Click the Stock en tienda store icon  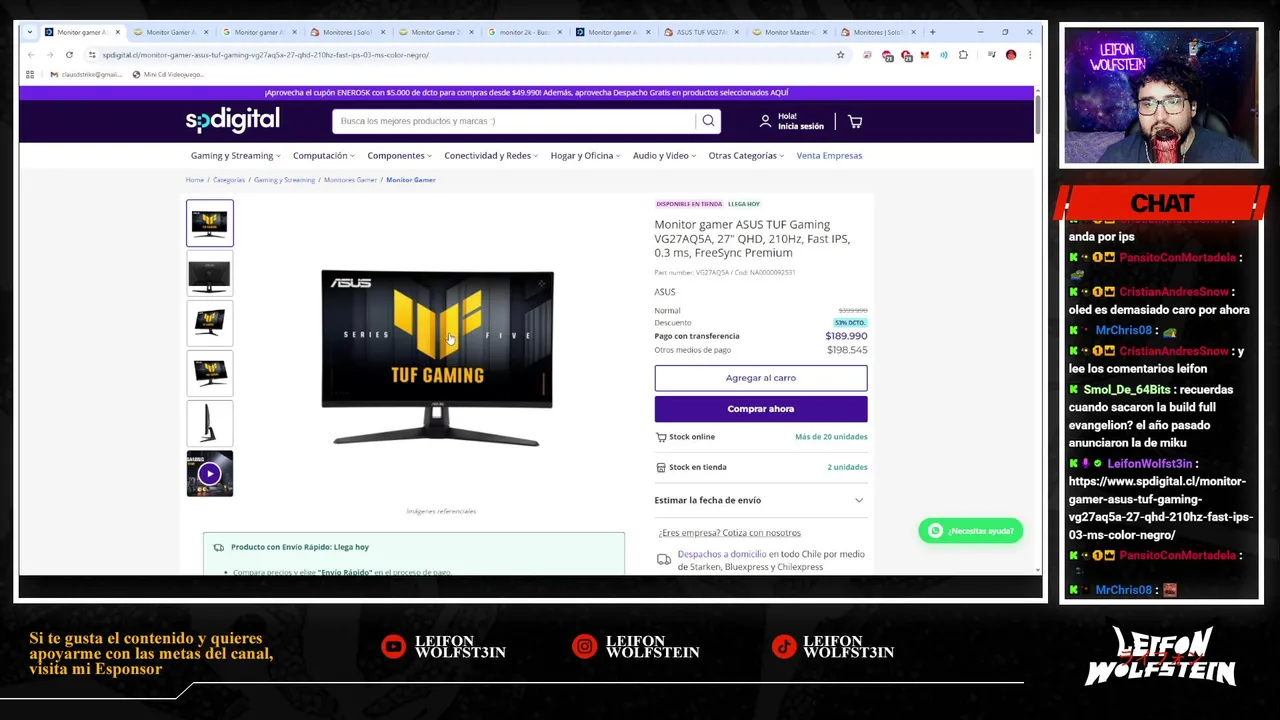(661, 467)
